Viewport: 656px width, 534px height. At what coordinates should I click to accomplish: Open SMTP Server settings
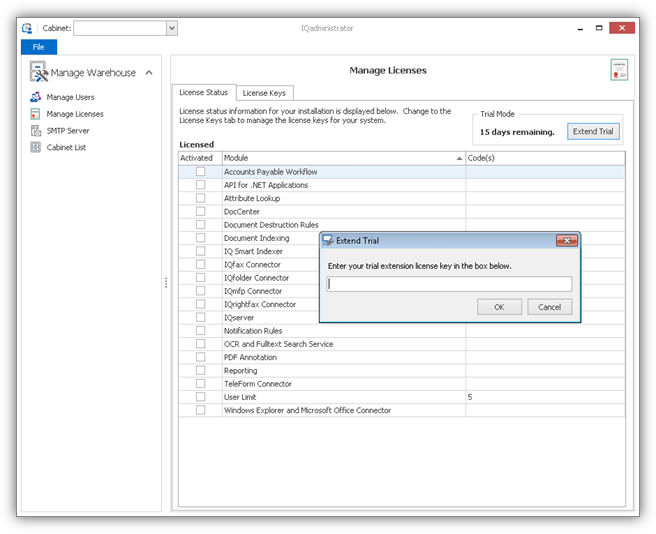pos(68,131)
